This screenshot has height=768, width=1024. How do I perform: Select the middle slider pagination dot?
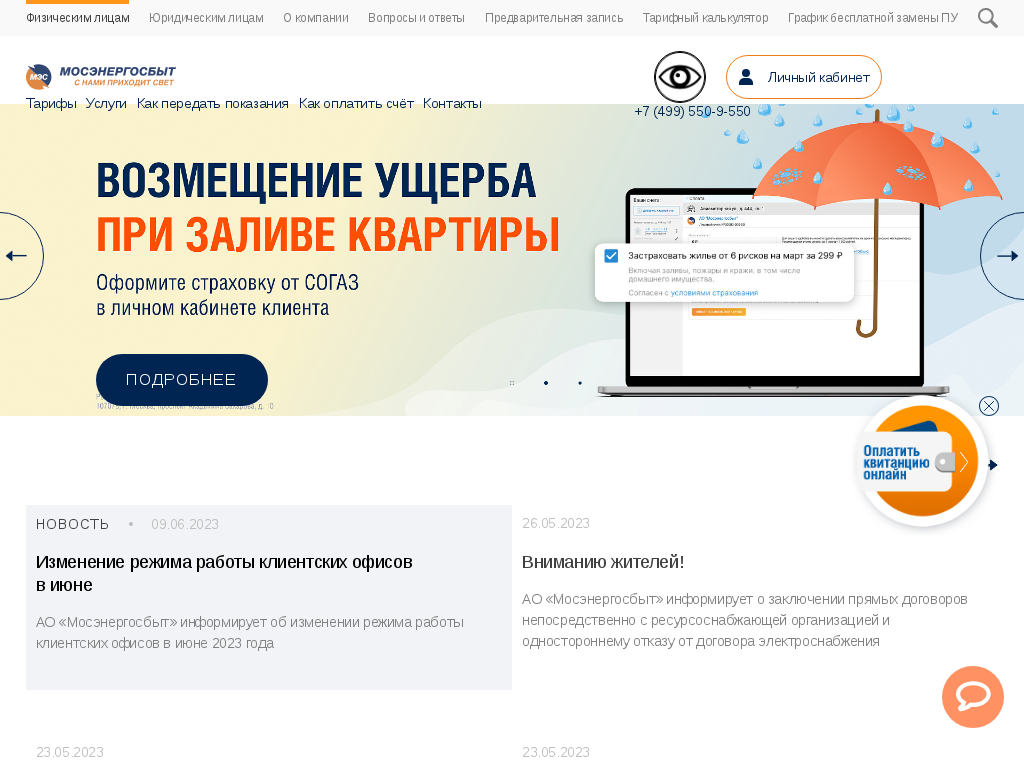[x=546, y=383]
